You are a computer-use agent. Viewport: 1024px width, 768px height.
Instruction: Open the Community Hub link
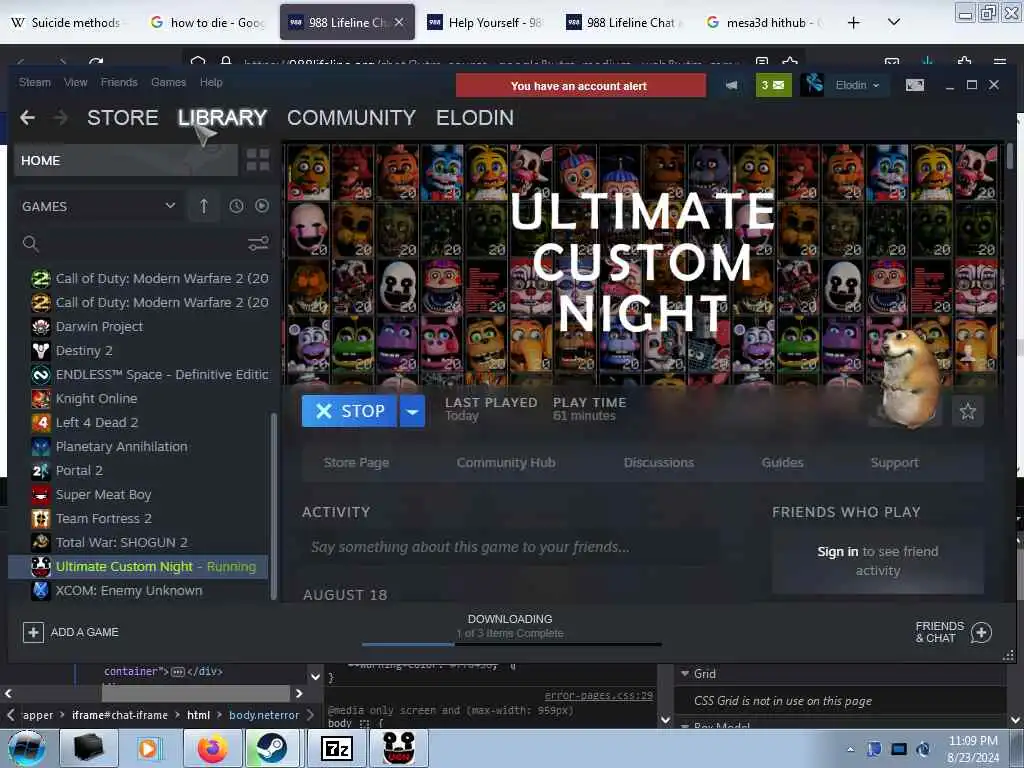[506, 462]
